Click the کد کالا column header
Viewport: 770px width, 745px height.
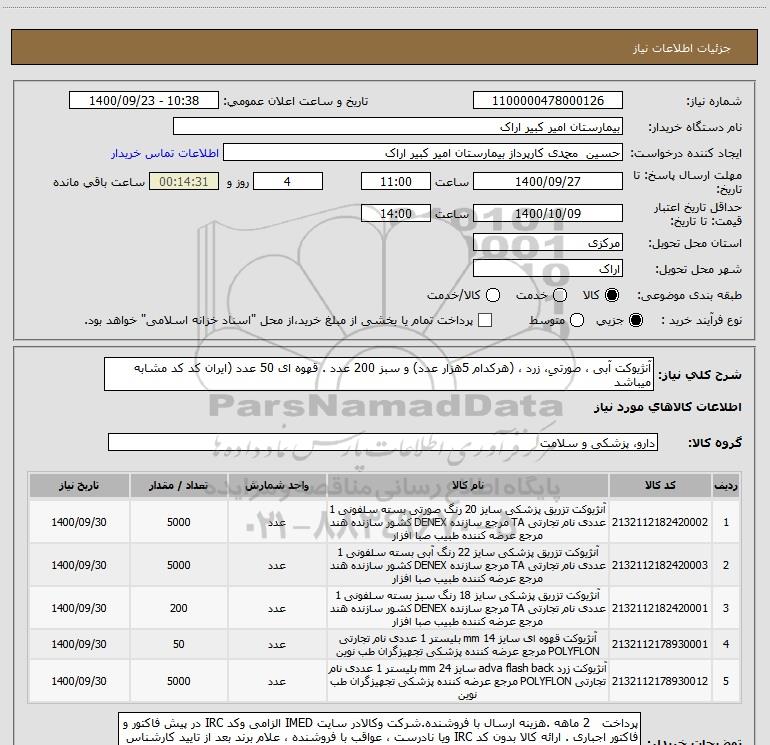(x=660, y=485)
